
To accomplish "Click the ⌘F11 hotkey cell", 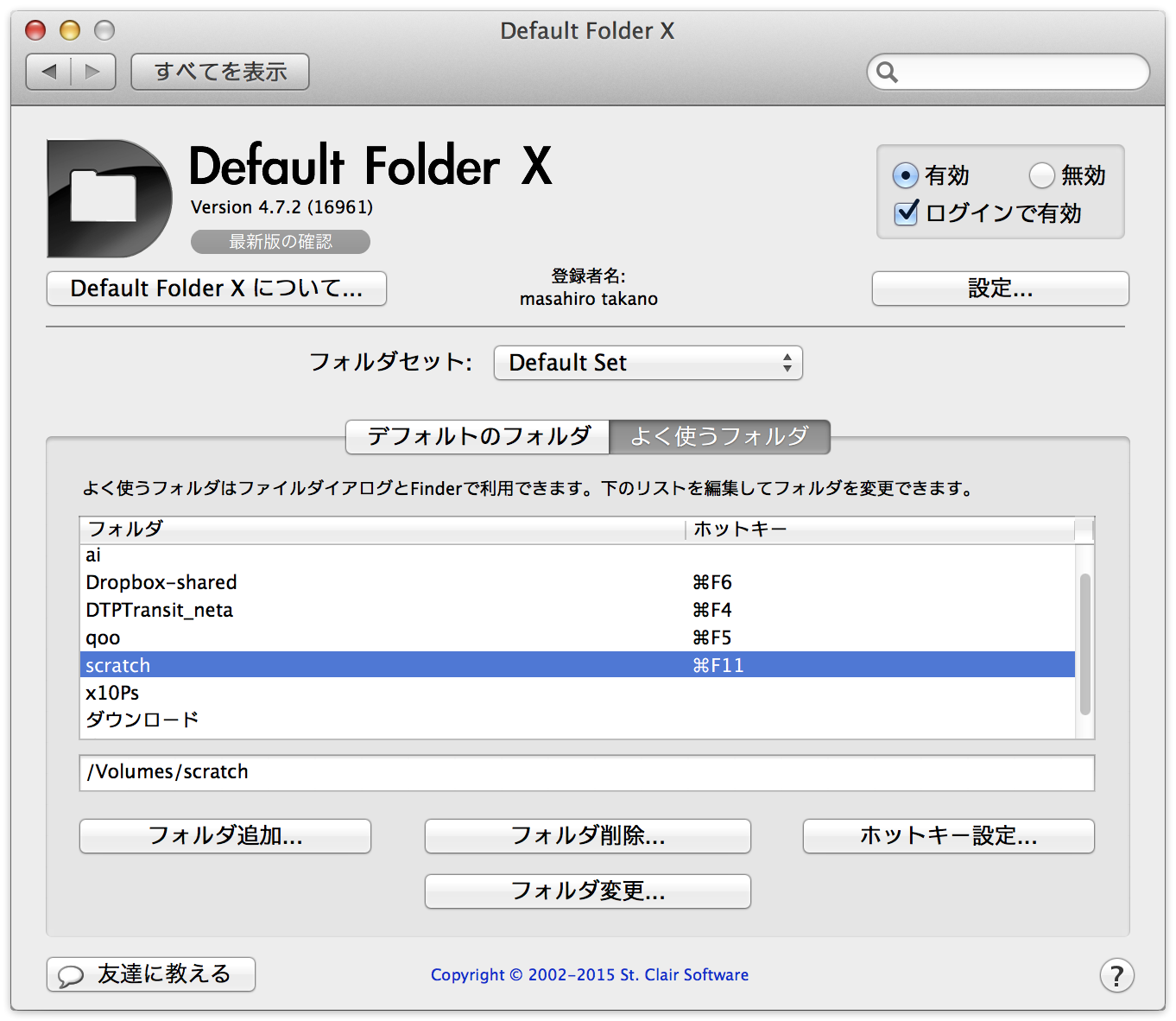I will (718, 665).
